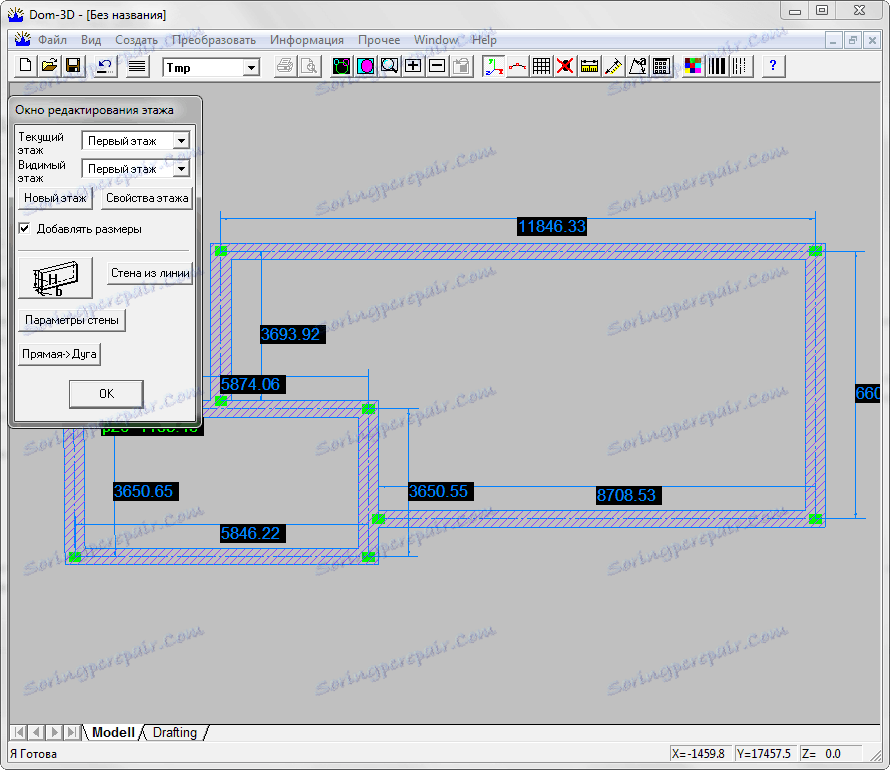Image resolution: width=890 pixels, height=770 pixels.
Task: Select the 3693.92 dimension label
Action: pyautogui.click(x=292, y=334)
